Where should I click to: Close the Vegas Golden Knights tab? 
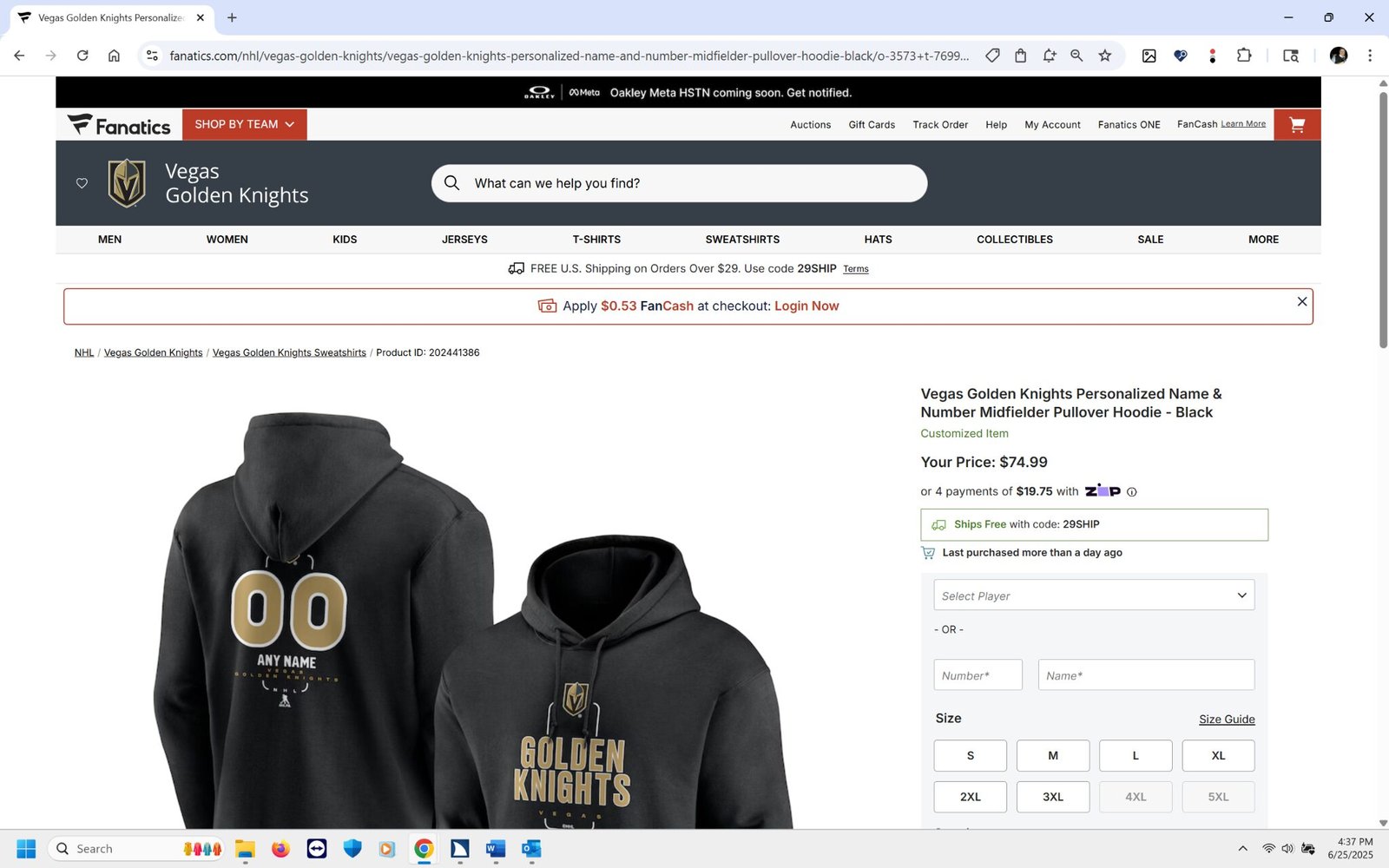[x=201, y=17]
